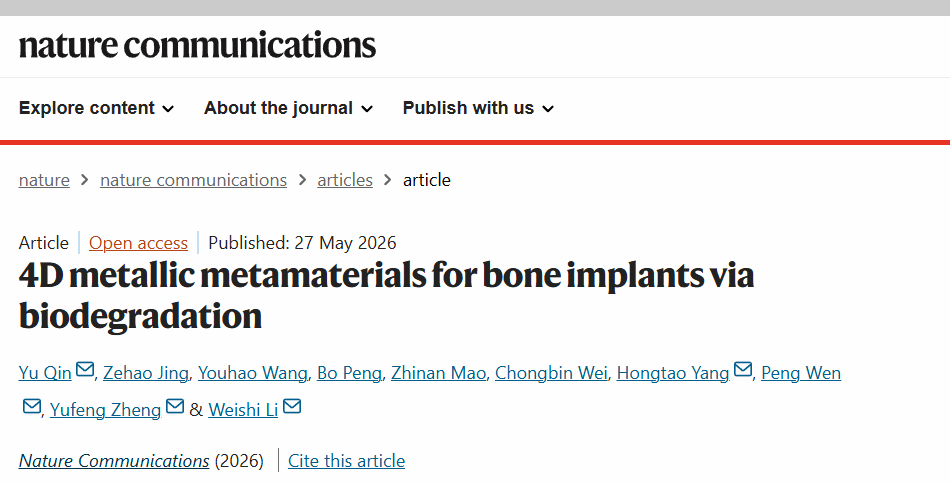Viewport: 950px width, 485px height.
Task: Click the envelope icon for Peng Wen
Action: [x=32, y=406]
